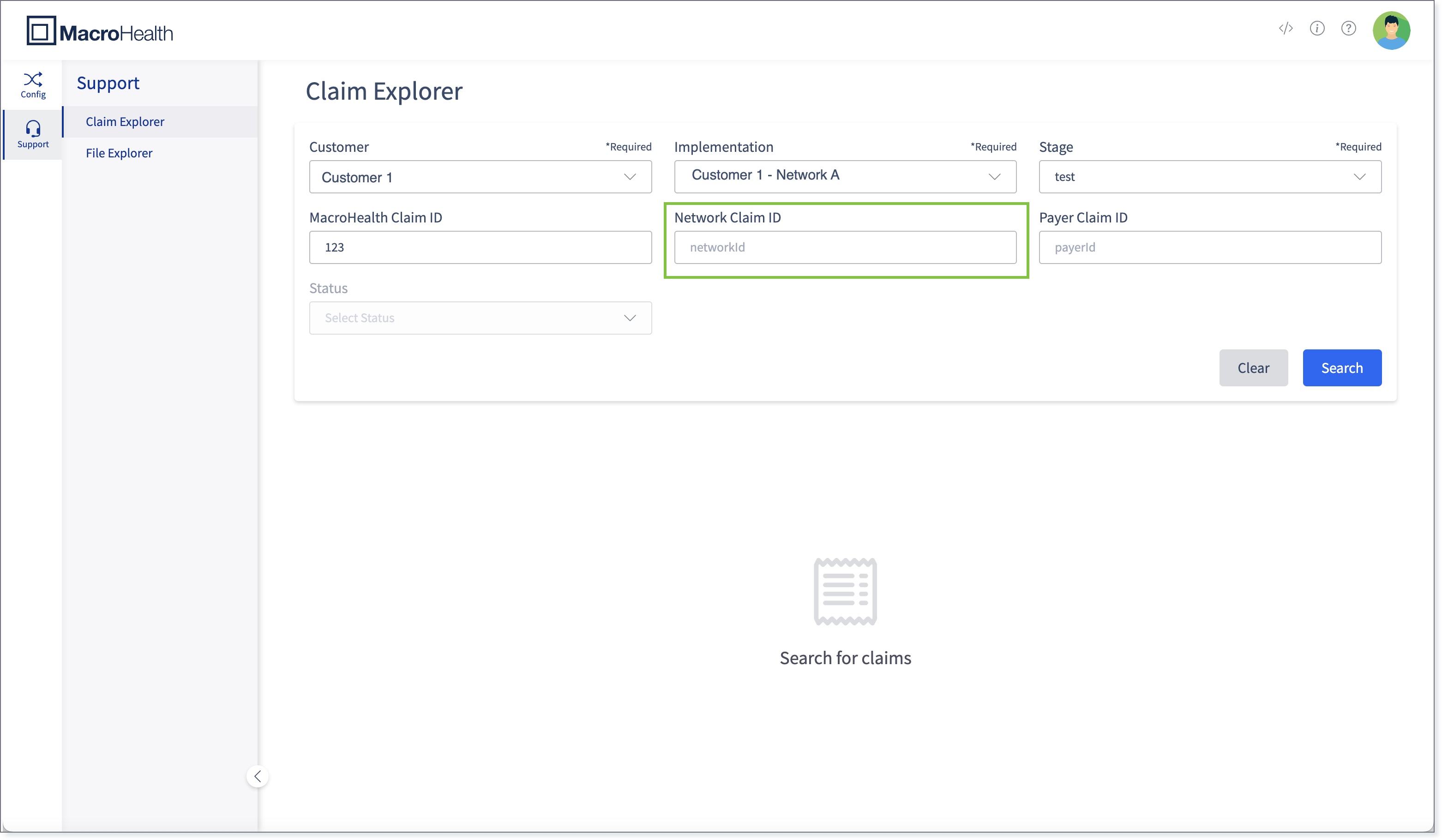Click the 'Payer Claim ID' label
The width and height of the screenshot is (1442, 840).
(1082, 217)
